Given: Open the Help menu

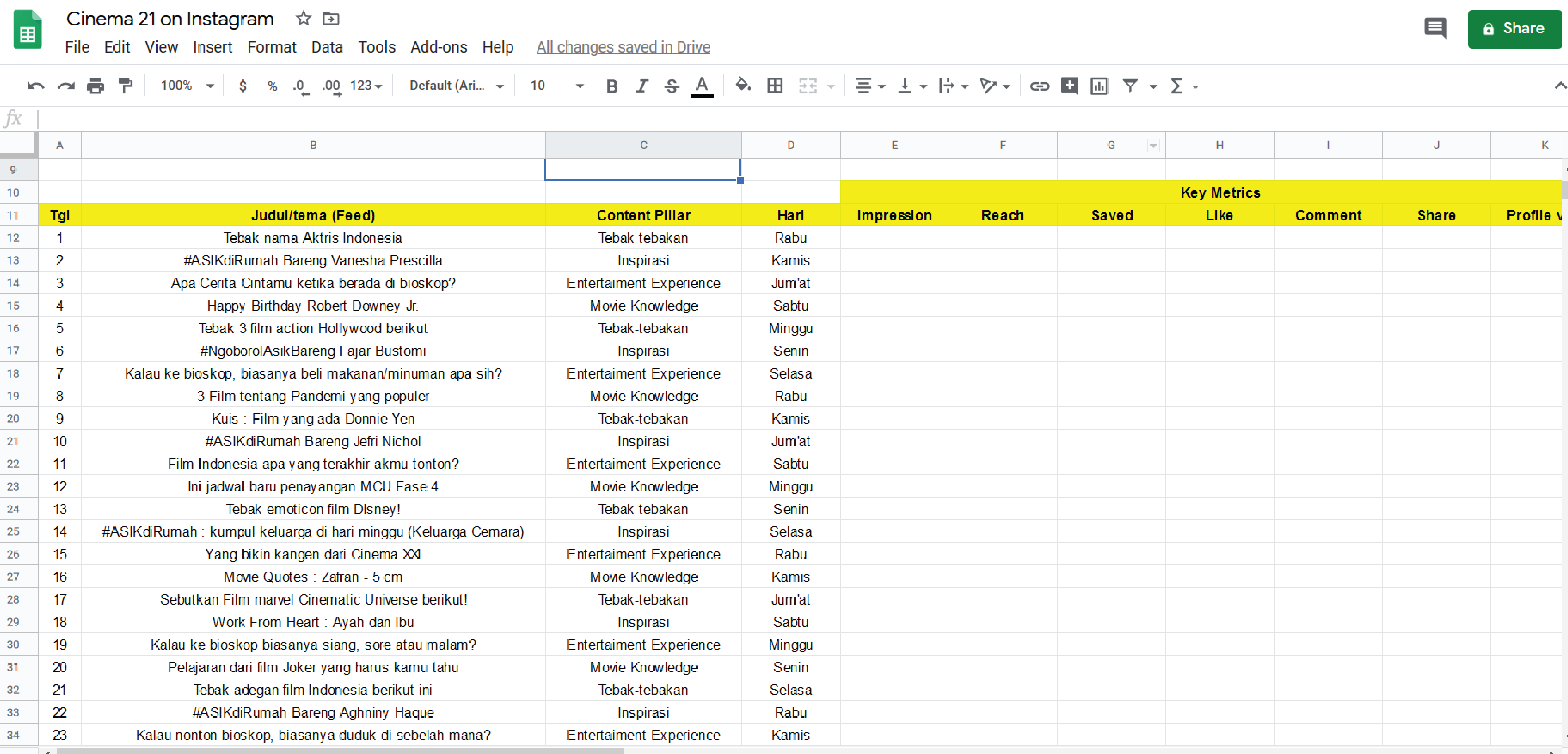Looking at the screenshot, I should 498,47.
